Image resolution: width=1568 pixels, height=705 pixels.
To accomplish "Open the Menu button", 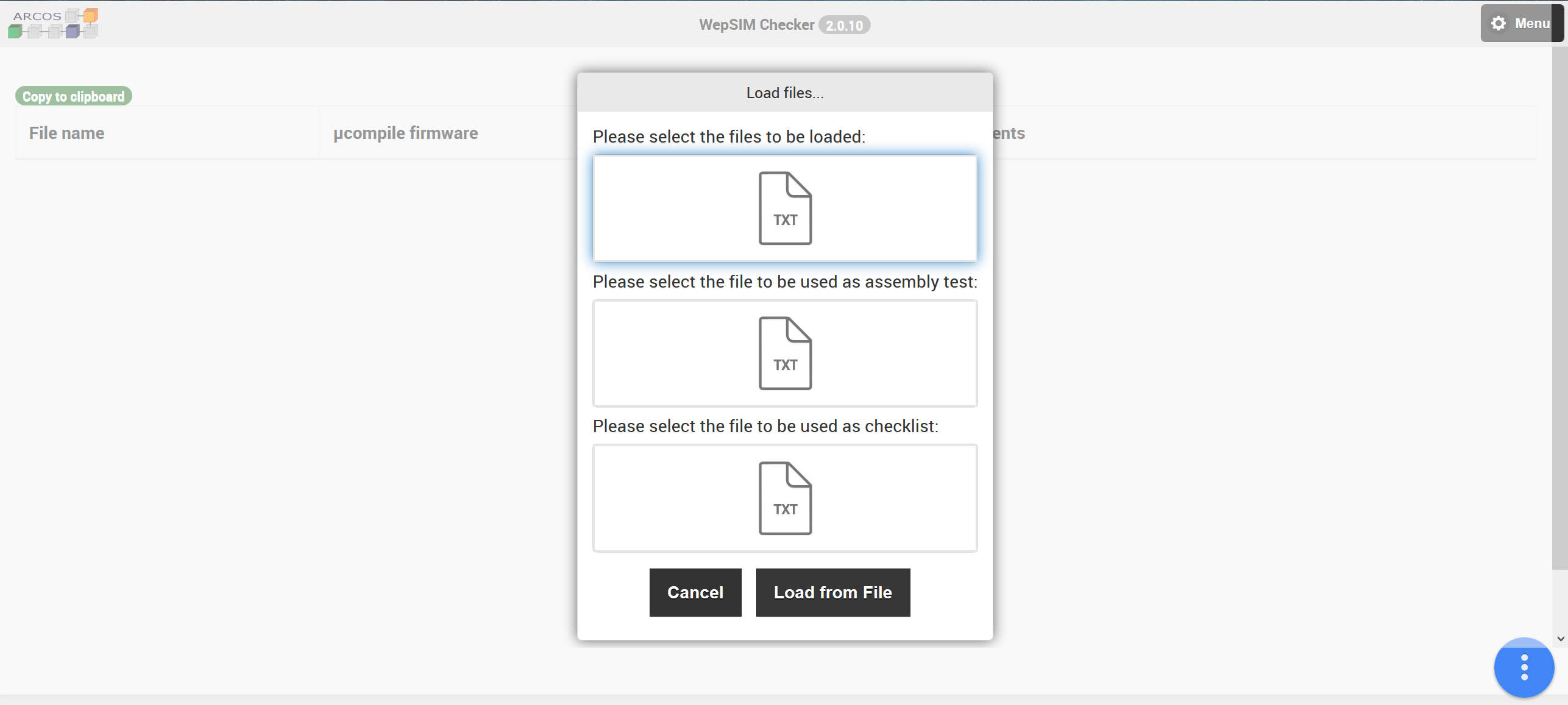I will (x=1531, y=23).
